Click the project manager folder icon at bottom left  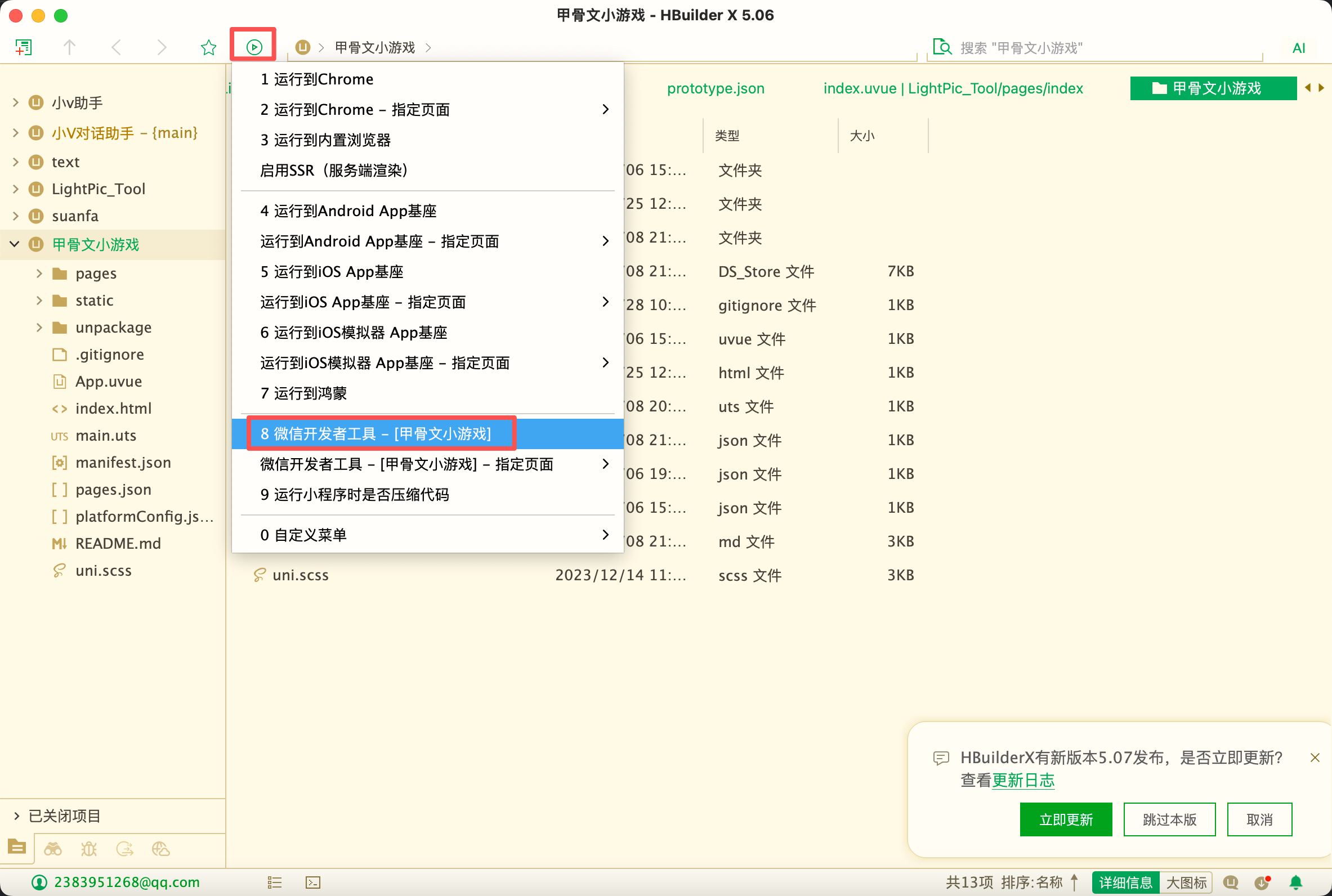click(16, 846)
